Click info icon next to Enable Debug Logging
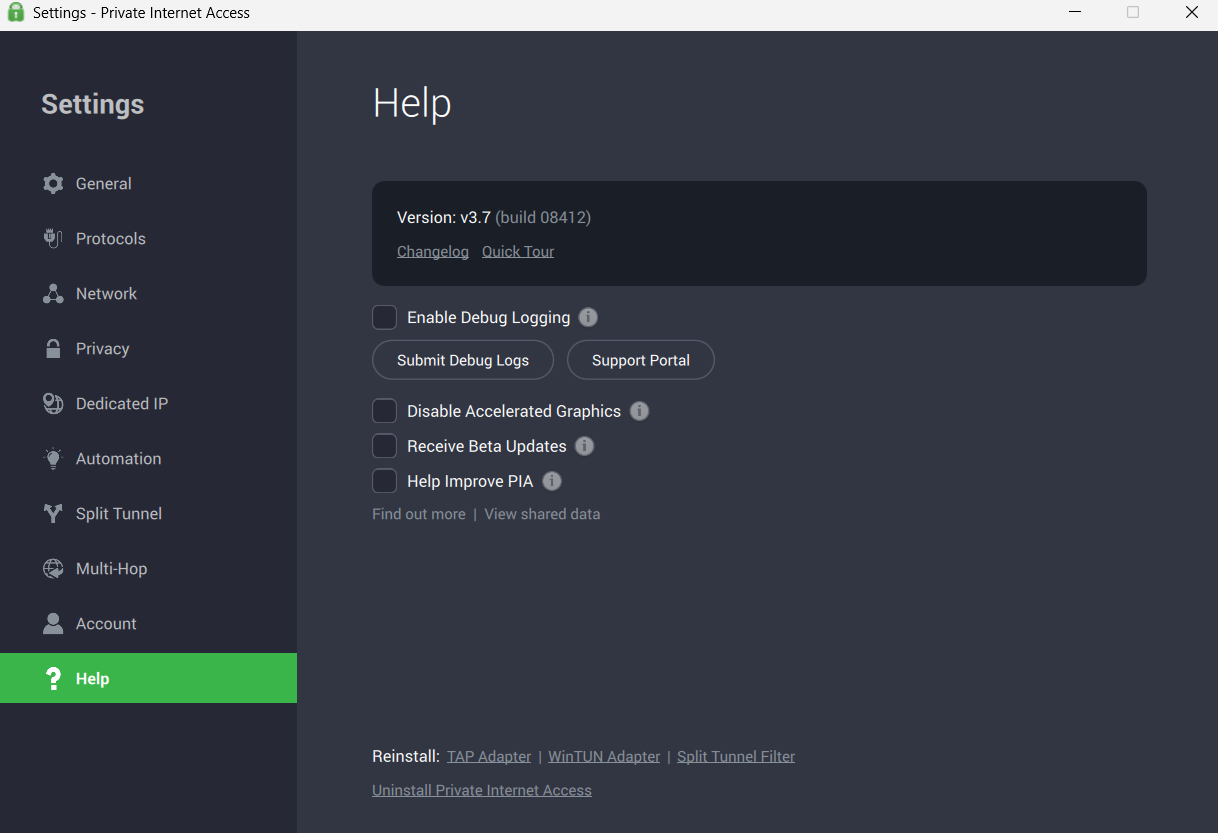This screenshot has height=833, width=1218. point(589,318)
